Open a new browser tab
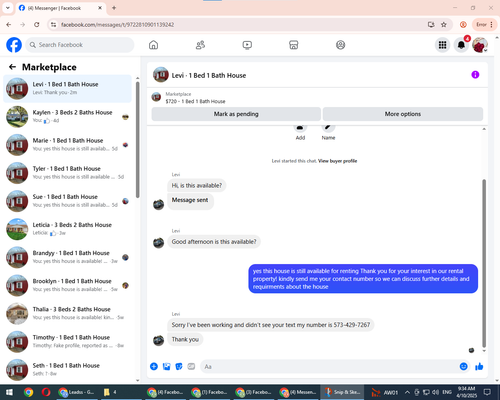This screenshot has width=500, height=400. point(114,8)
